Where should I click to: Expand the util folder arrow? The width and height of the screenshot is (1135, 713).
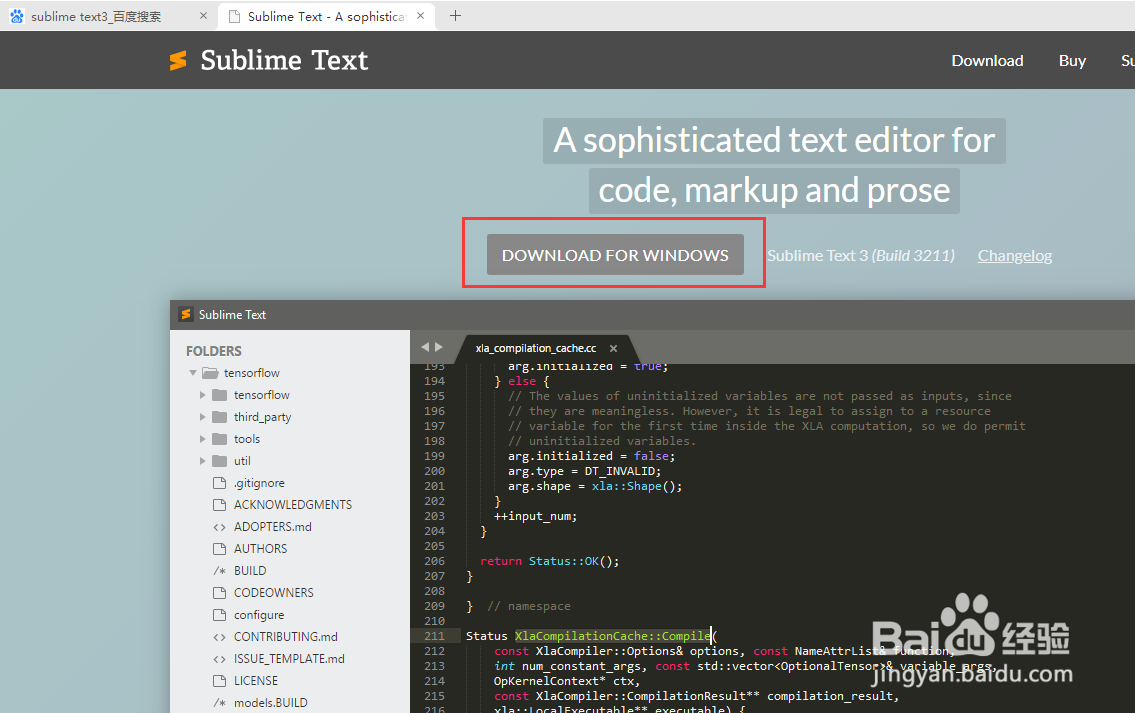click(x=203, y=460)
